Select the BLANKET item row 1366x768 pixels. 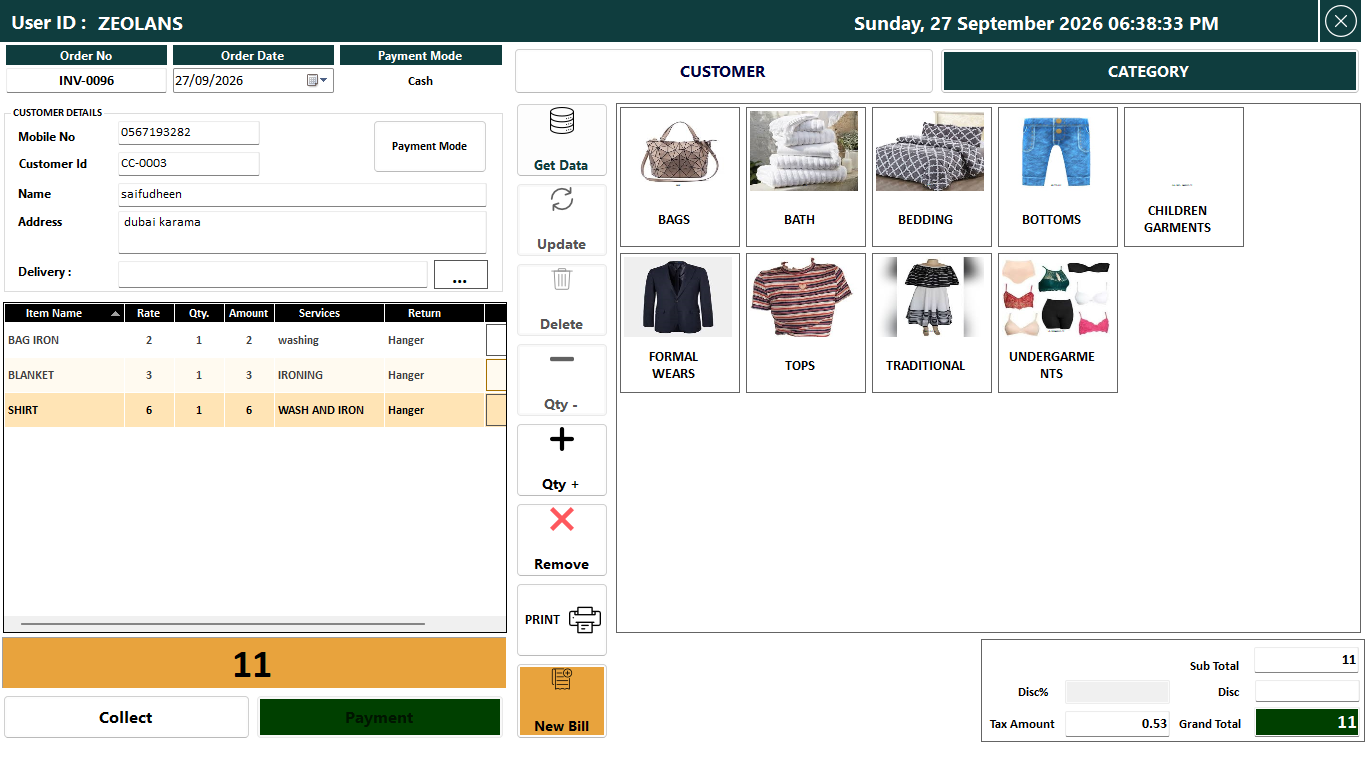(255, 375)
